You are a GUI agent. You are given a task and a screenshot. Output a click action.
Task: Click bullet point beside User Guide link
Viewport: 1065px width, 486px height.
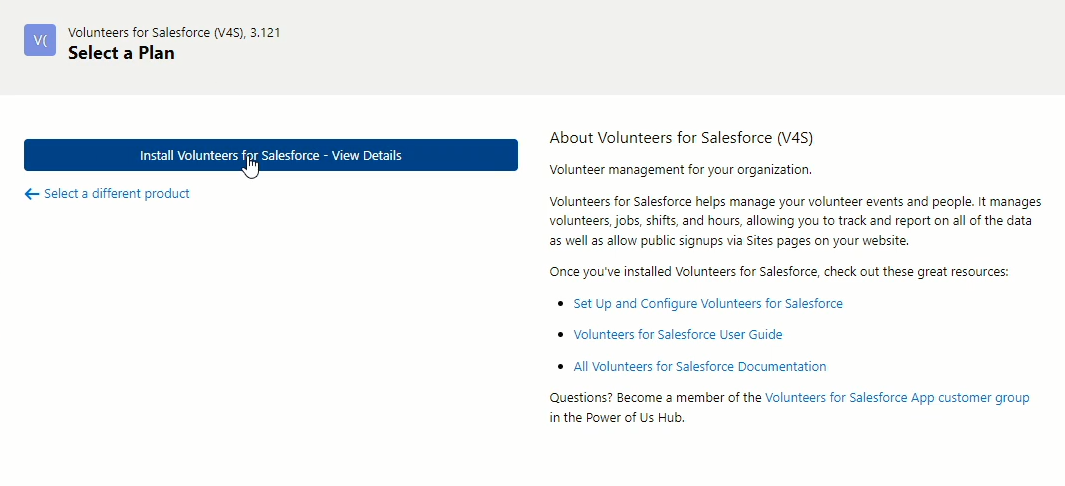tap(560, 335)
